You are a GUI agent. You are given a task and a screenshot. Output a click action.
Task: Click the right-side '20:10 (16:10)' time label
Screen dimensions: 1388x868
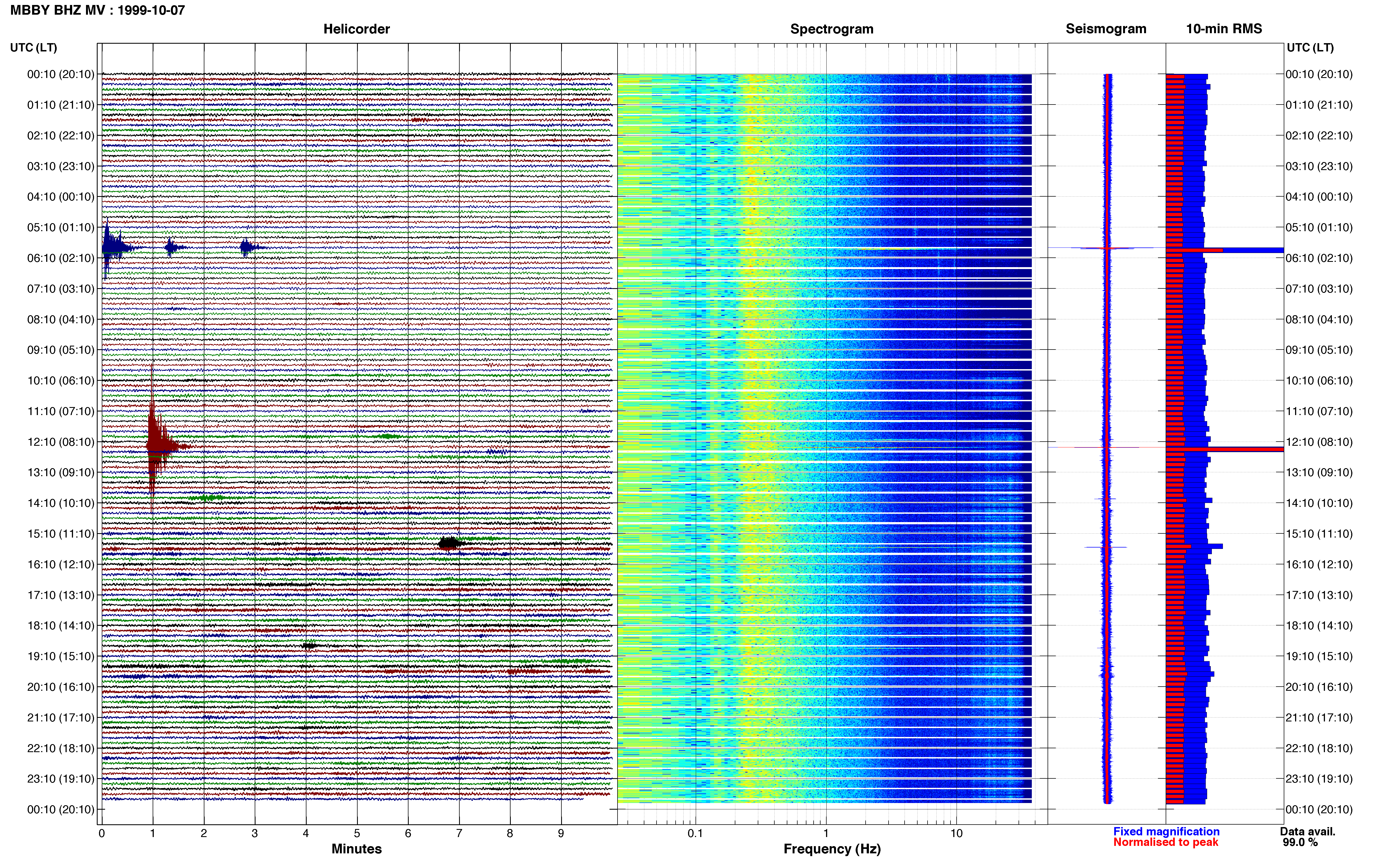coord(1319,687)
